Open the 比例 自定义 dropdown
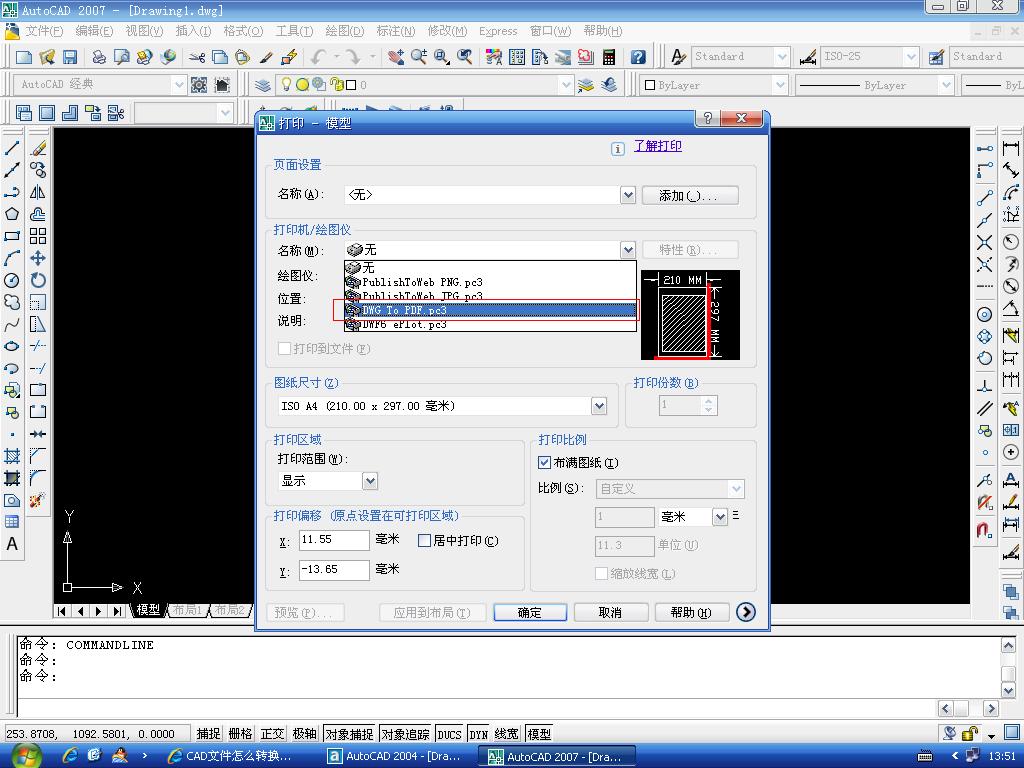The width and height of the screenshot is (1024, 768). [736, 488]
